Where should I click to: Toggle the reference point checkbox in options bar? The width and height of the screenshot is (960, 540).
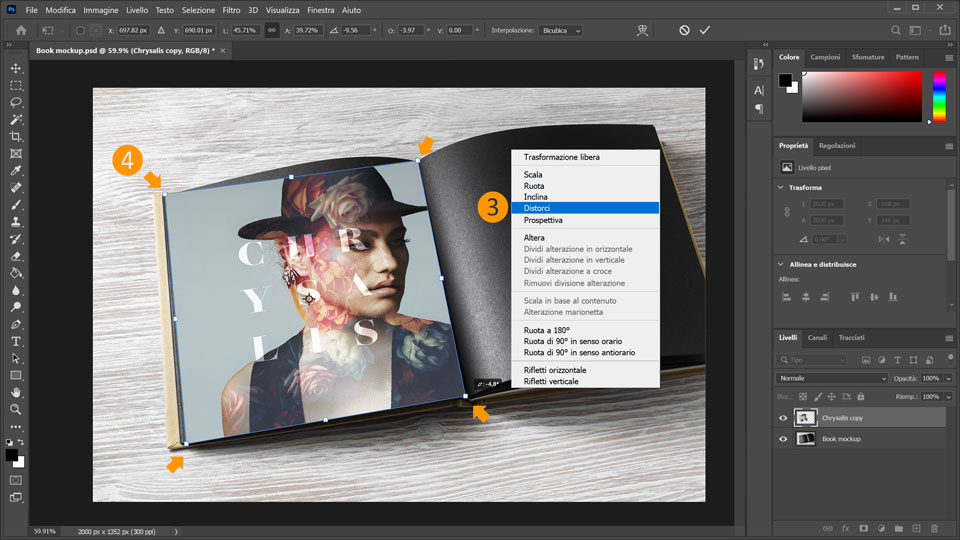pos(80,30)
